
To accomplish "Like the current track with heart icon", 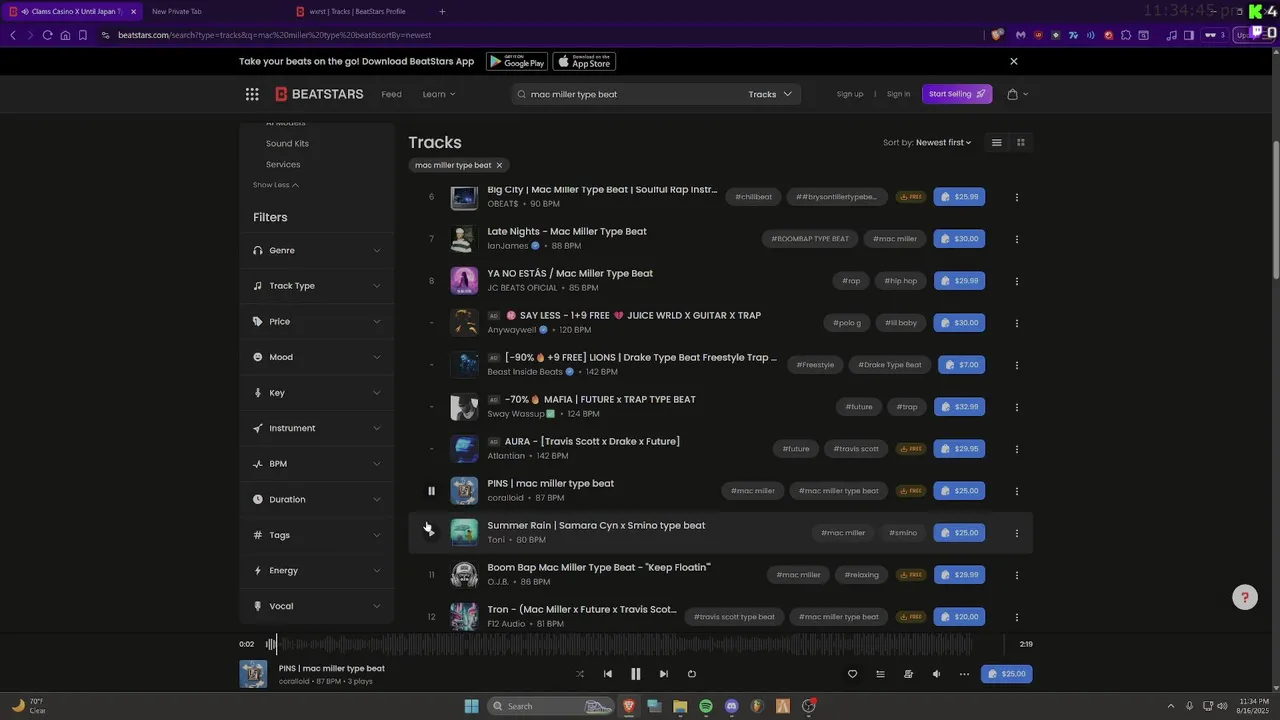I will point(852,674).
